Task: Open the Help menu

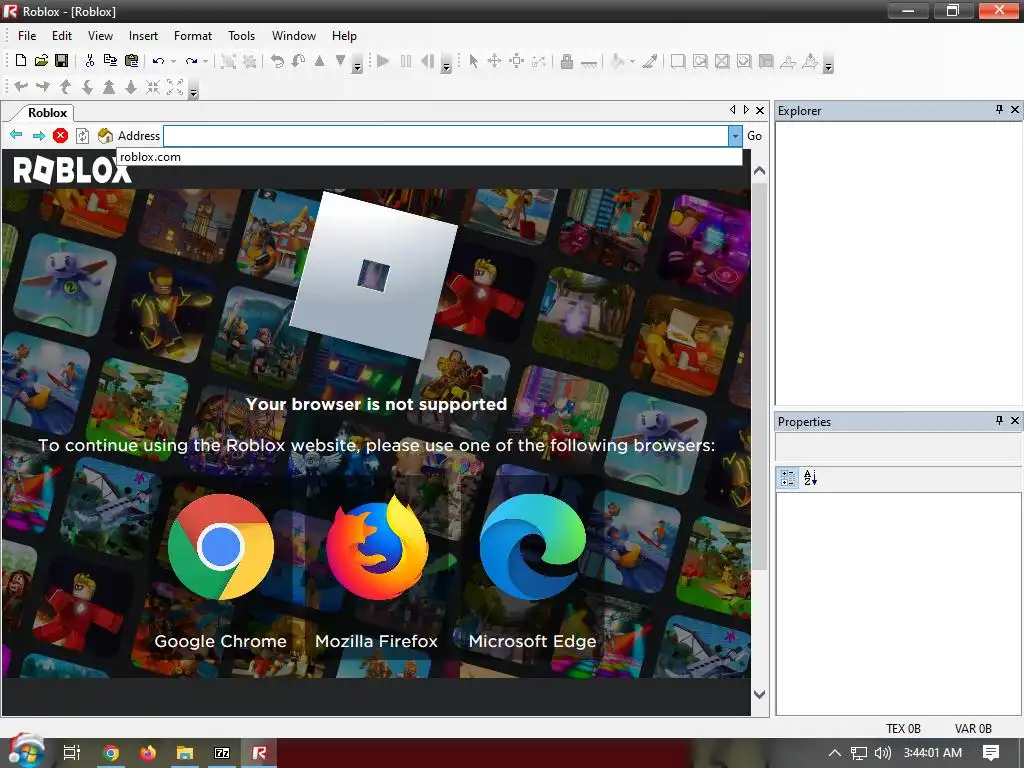Action: 344,36
